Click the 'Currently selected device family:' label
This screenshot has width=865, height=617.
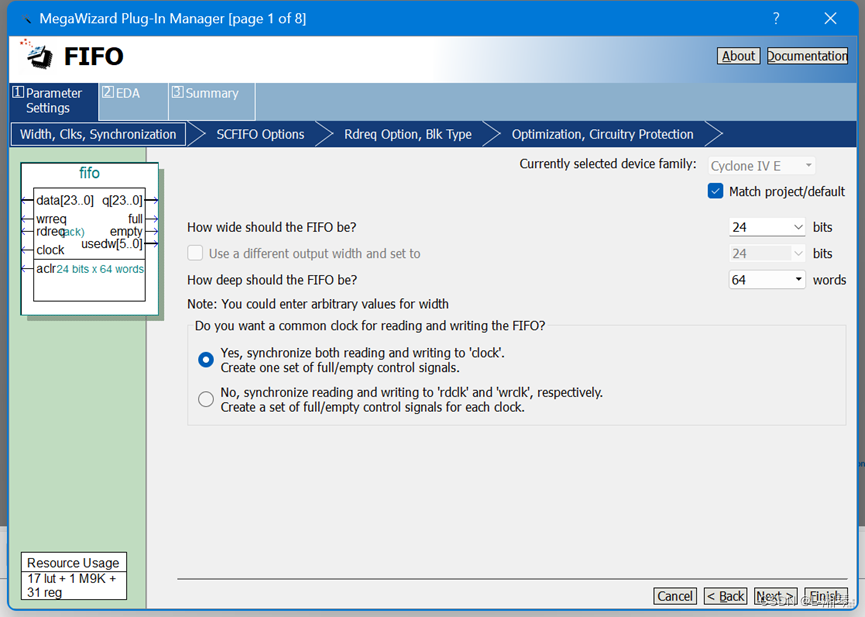608,164
